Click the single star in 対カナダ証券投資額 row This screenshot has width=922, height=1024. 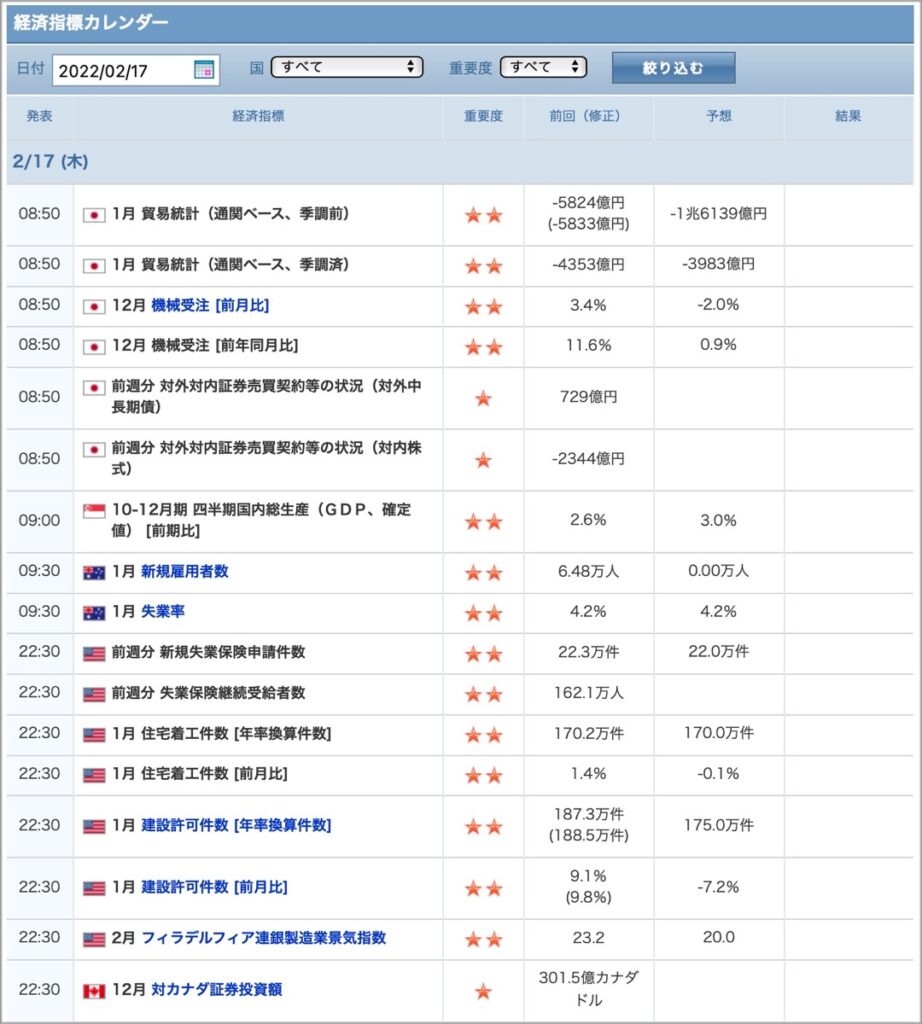pos(483,991)
